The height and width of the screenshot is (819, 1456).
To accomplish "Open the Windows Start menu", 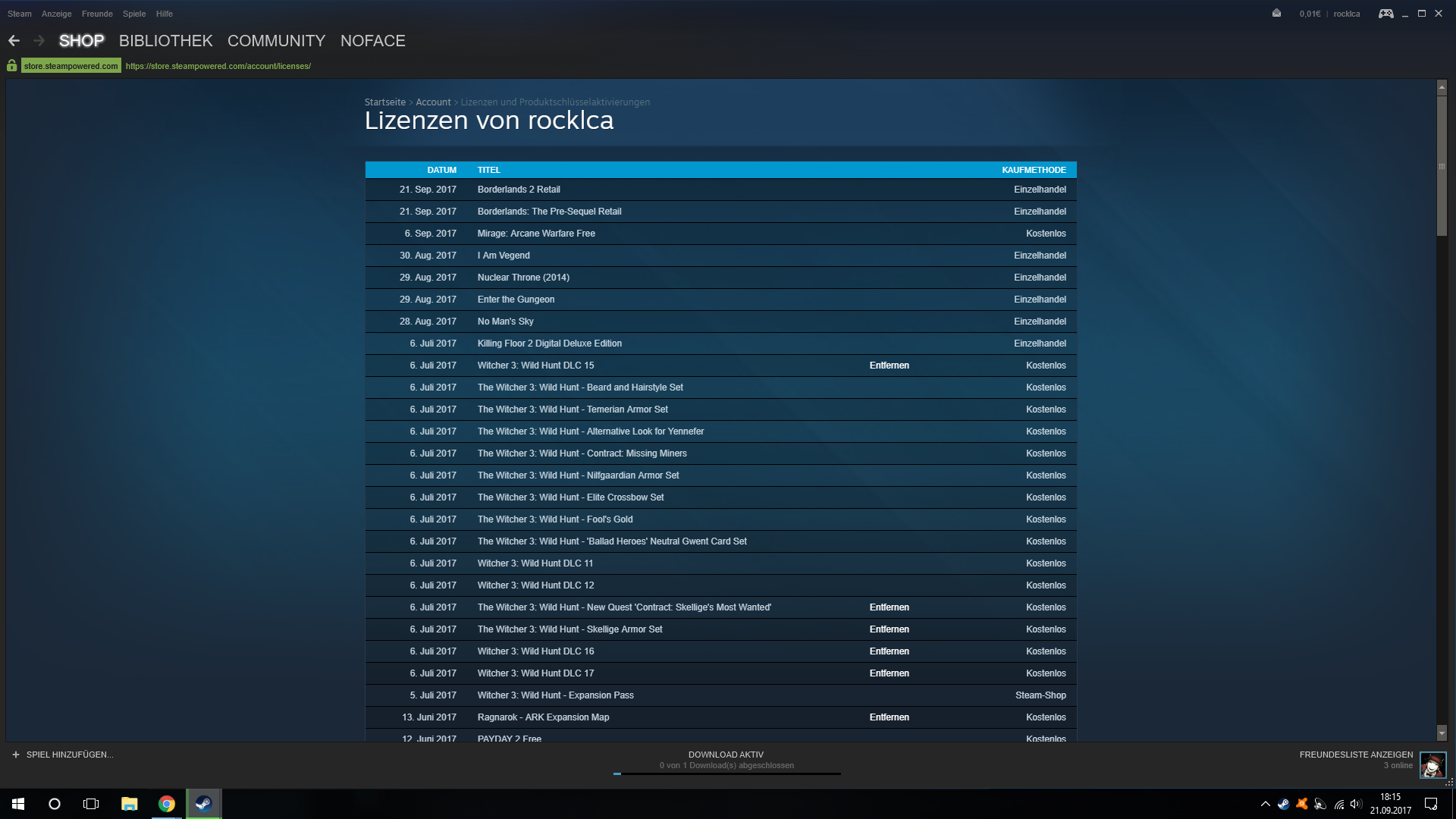I will pos(18,804).
